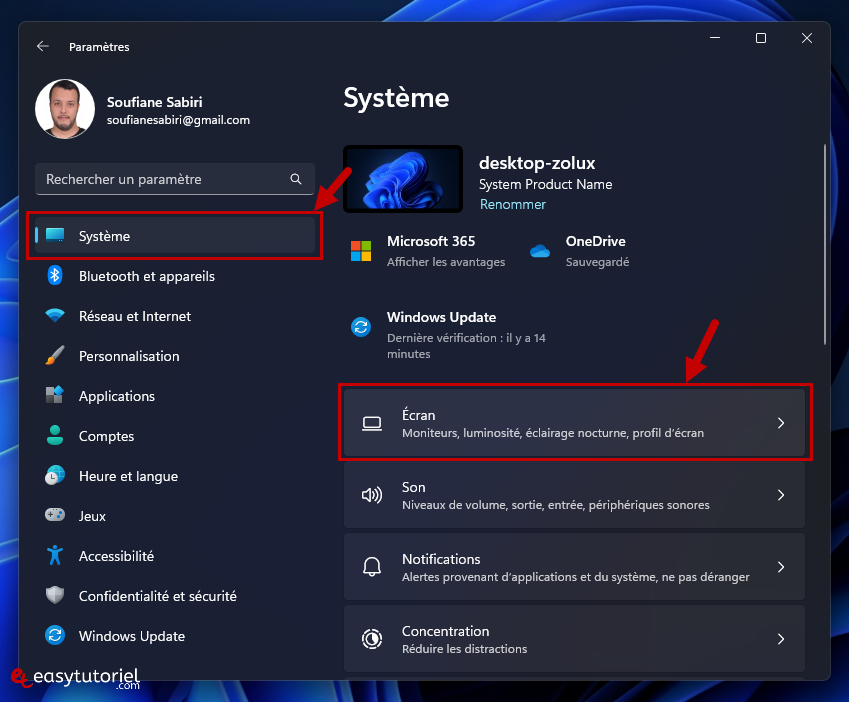Screen dimensions: 849x702
Task: Open Concentration via its right chevron
Action: coord(781,639)
